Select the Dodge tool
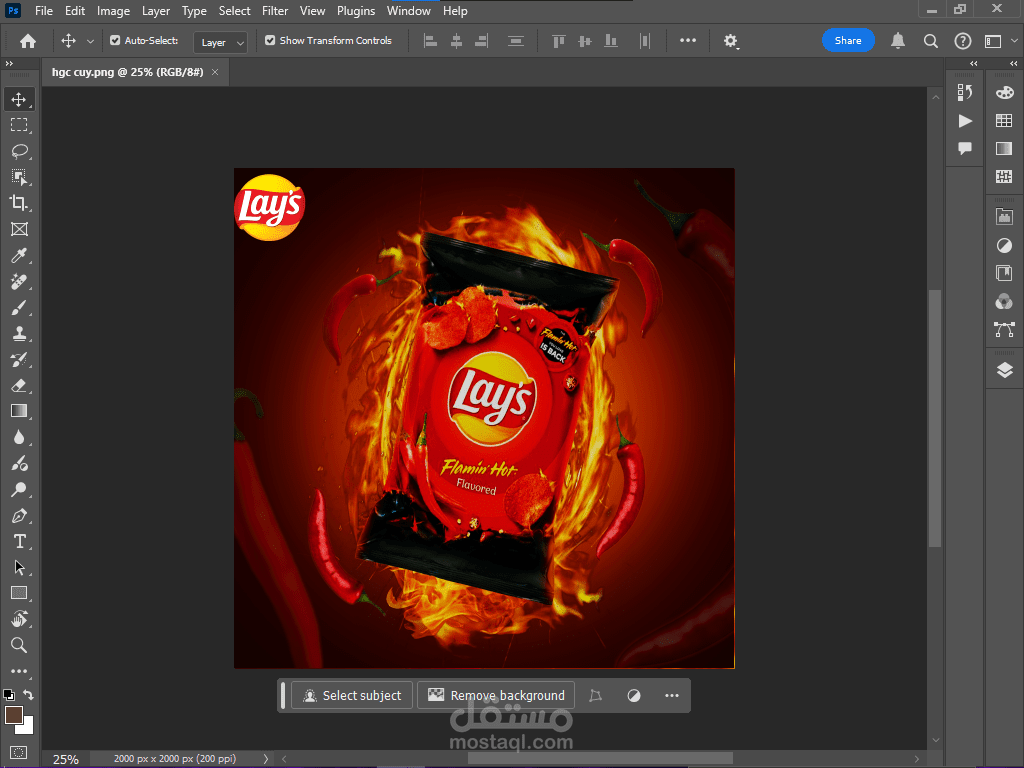The width and height of the screenshot is (1024, 768). pos(19,489)
